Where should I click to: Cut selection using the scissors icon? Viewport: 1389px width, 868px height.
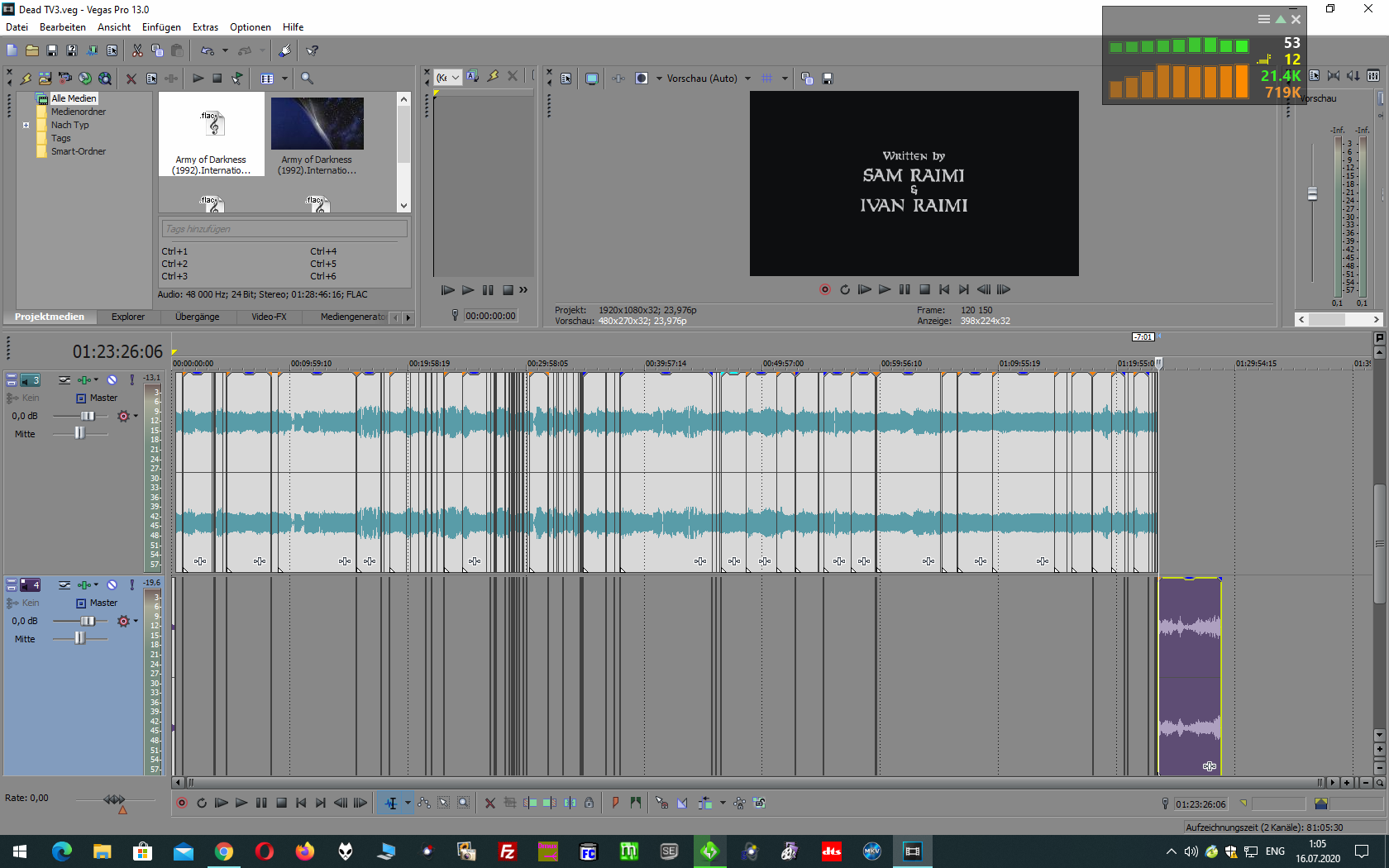click(137, 50)
